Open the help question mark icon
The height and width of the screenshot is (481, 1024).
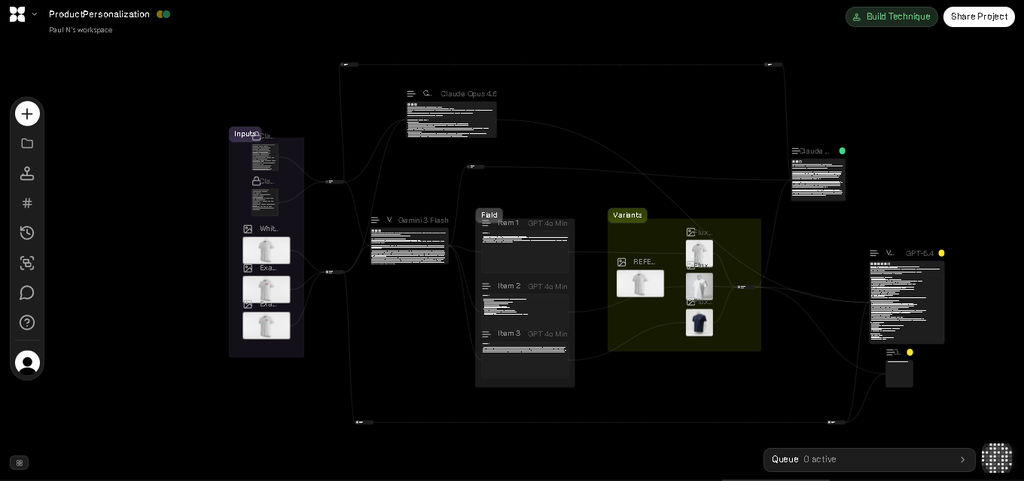click(27, 322)
